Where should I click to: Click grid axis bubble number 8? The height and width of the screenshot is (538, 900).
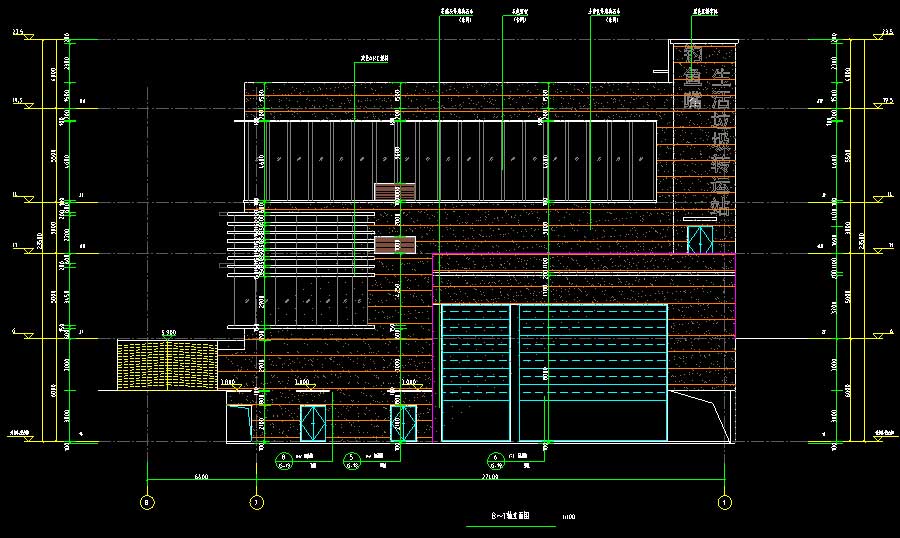(148, 500)
